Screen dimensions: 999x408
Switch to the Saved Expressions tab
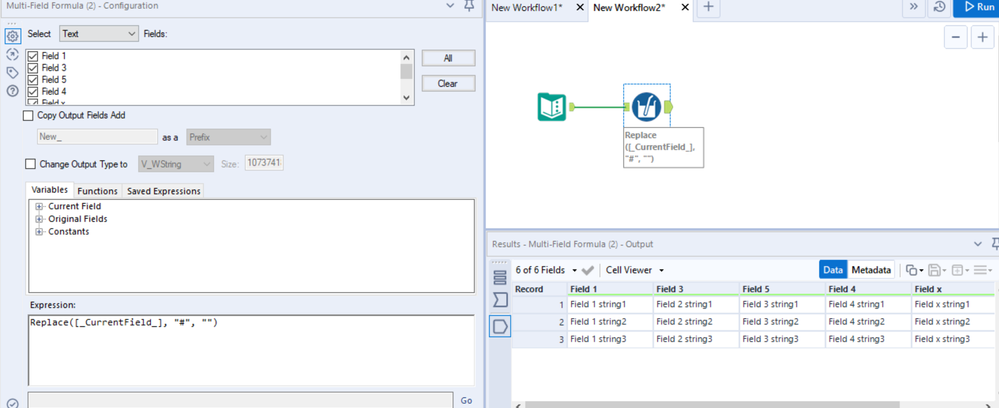click(163, 191)
